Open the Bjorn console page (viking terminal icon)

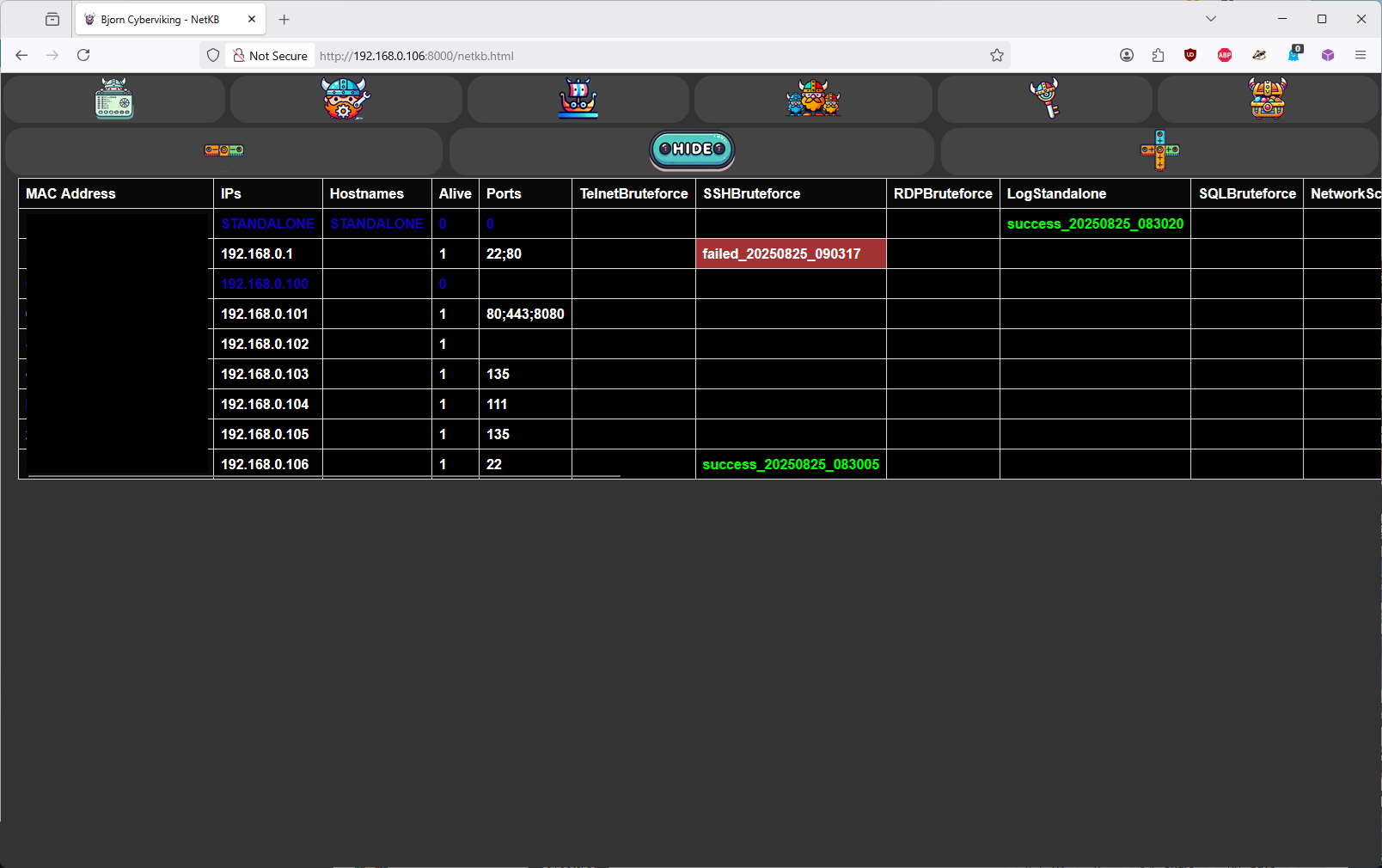[114, 99]
